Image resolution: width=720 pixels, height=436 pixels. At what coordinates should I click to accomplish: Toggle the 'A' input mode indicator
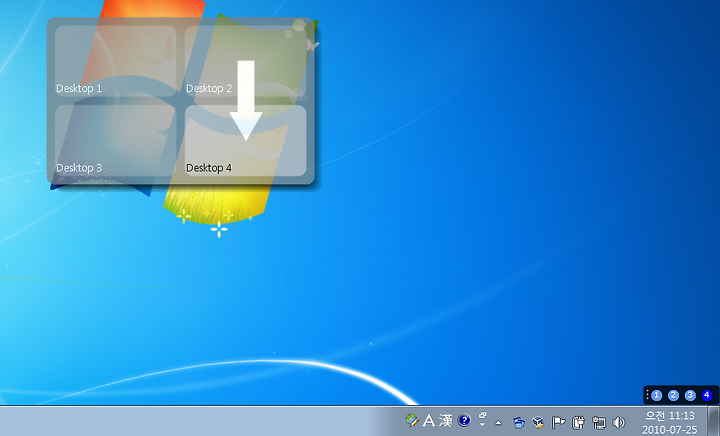(x=429, y=420)
